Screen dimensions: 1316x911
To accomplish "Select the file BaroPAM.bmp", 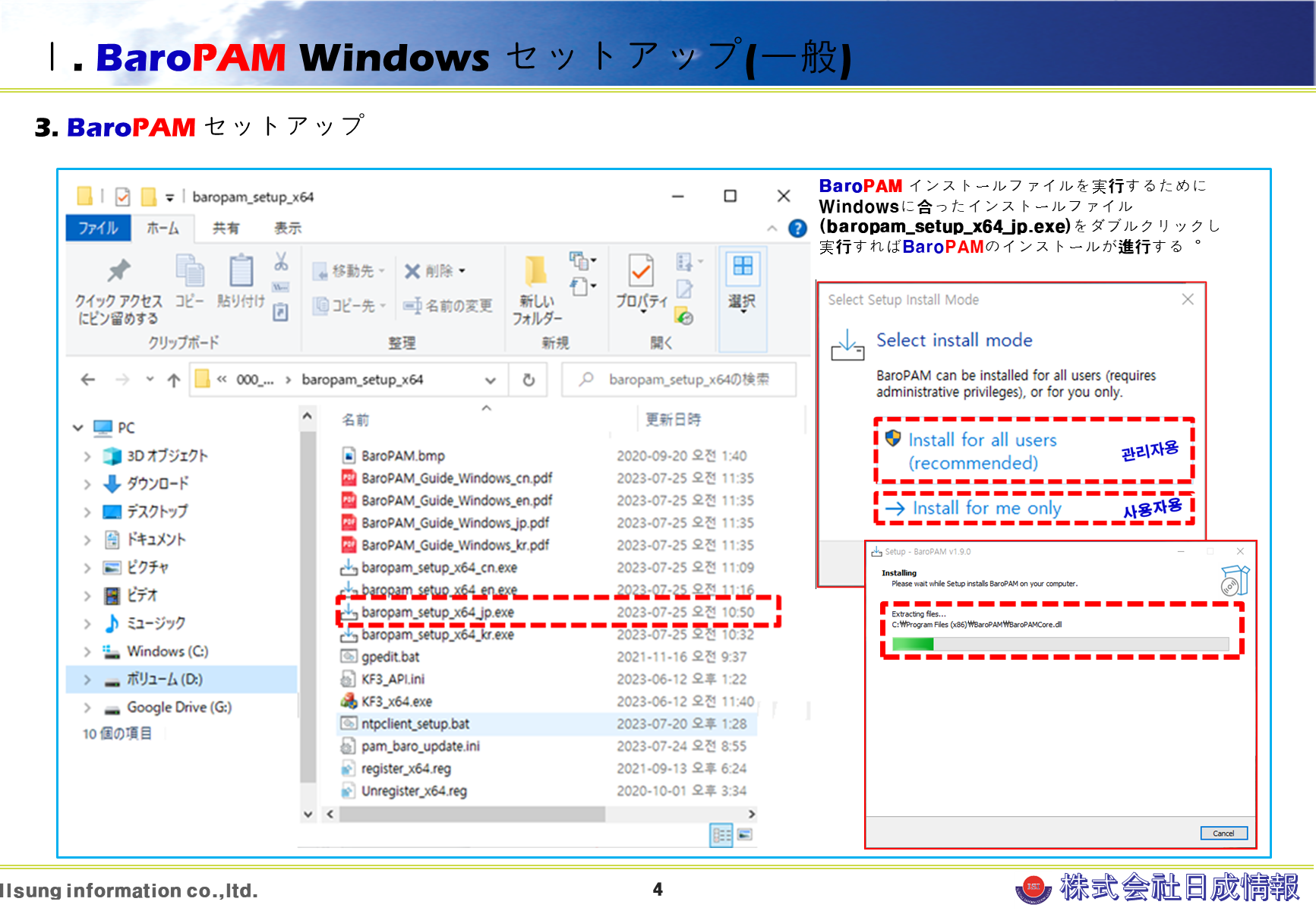I will tap(393, 455).
